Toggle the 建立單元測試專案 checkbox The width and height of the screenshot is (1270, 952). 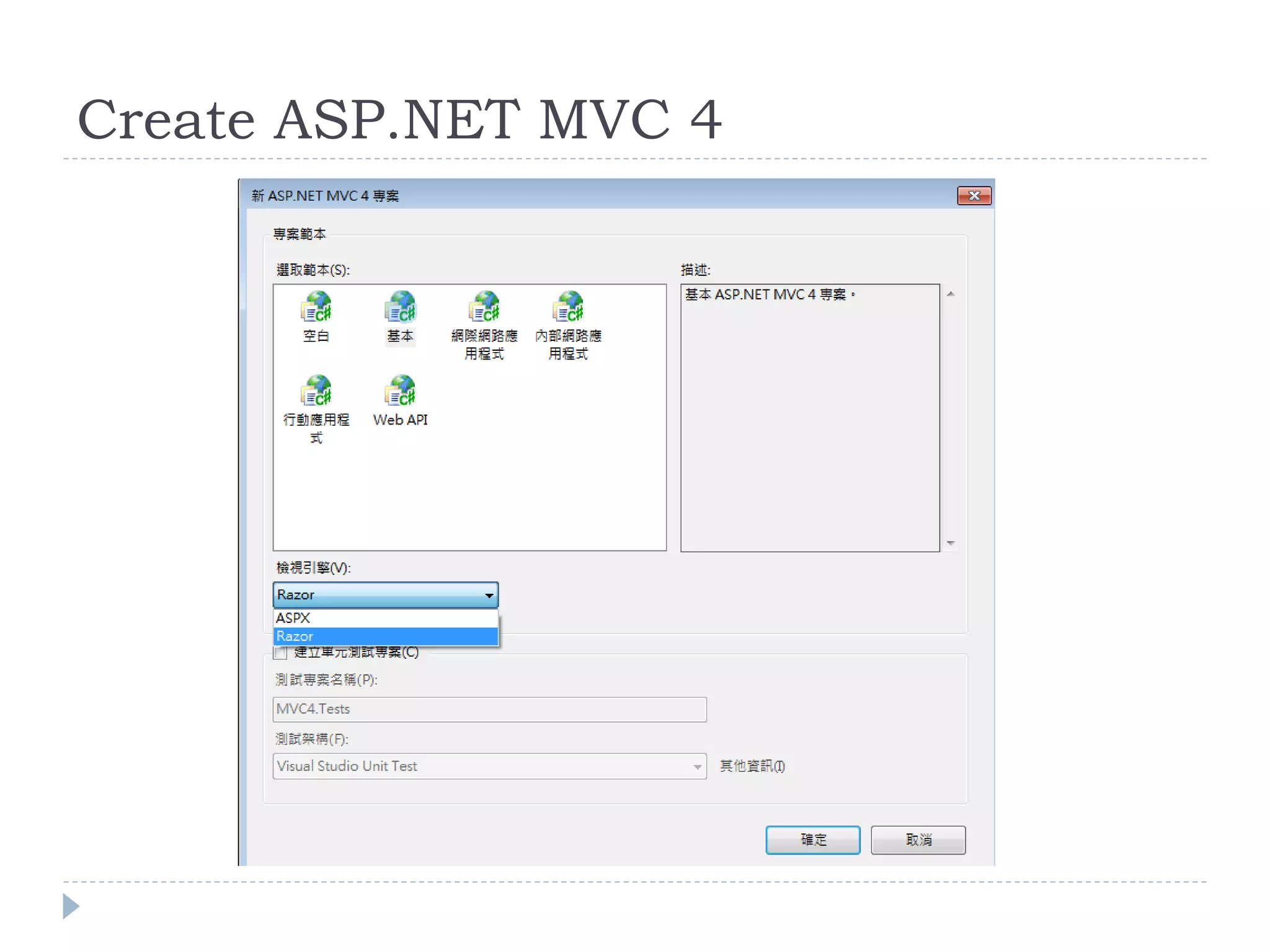[x=280, y=653]
